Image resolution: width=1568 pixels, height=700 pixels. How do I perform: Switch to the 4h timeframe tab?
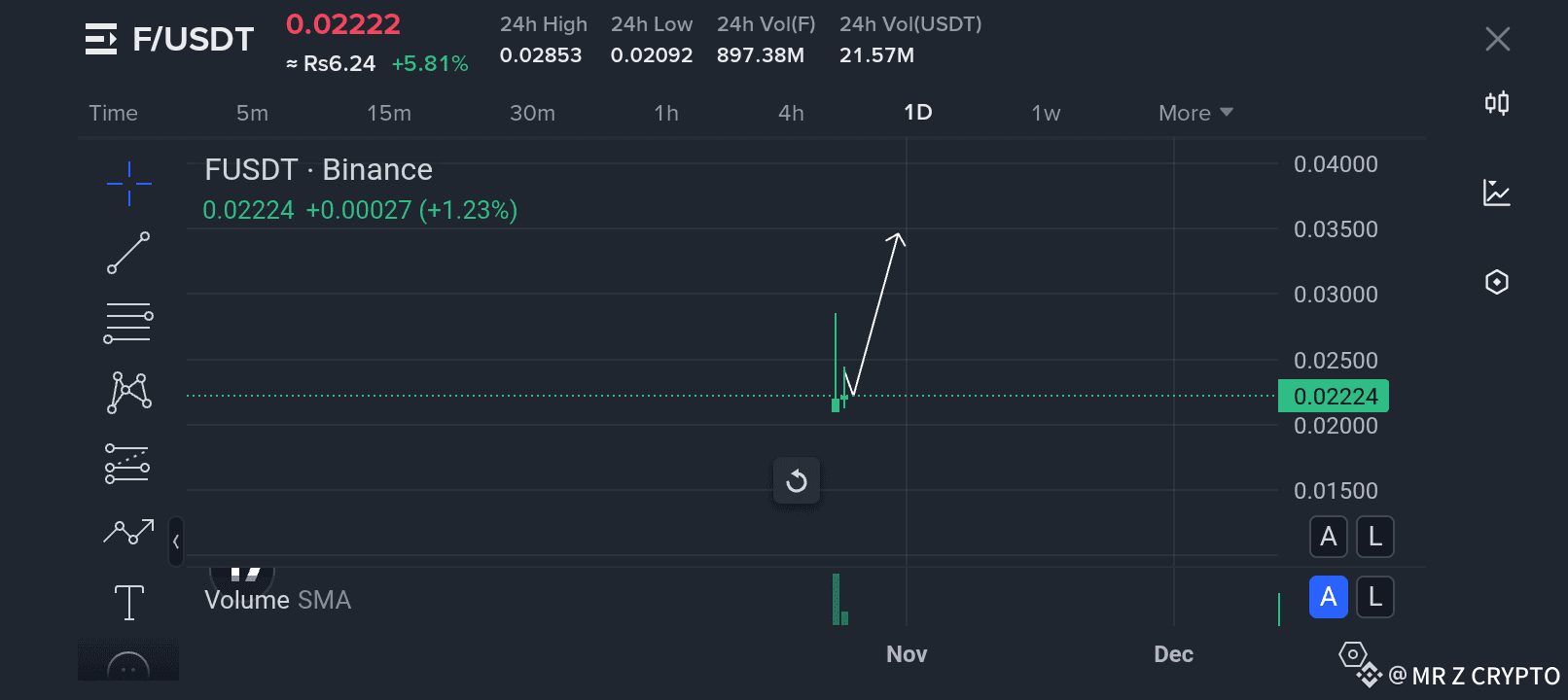tap(791, 113)
